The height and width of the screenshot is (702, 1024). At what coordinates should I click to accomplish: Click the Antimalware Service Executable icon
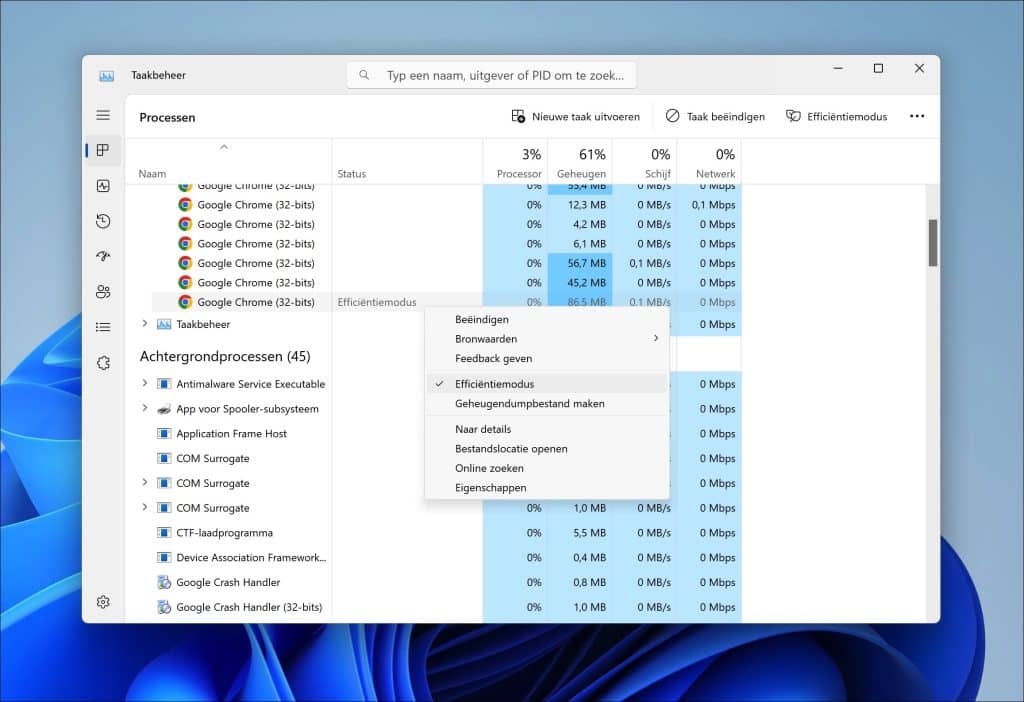click(164, 384)
